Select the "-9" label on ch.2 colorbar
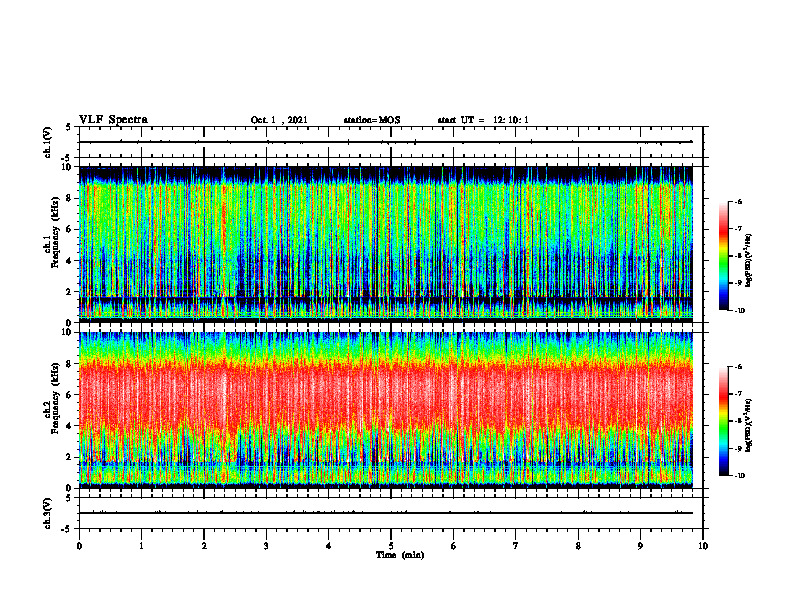Image resolution: width=792 pixels, height=612 pixels. [738, 448]
